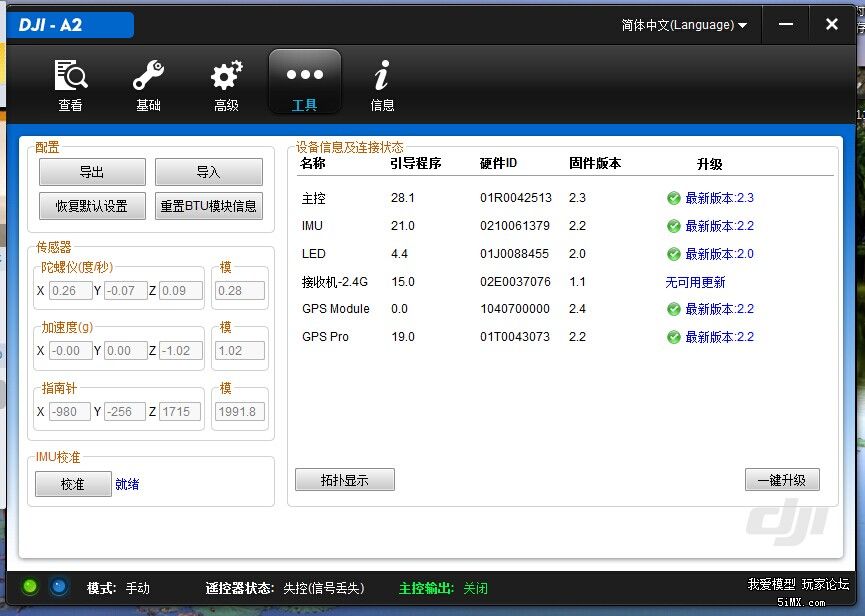
Task: Click the 就绪 IMU calibration status text
Action: click(127, 484)
